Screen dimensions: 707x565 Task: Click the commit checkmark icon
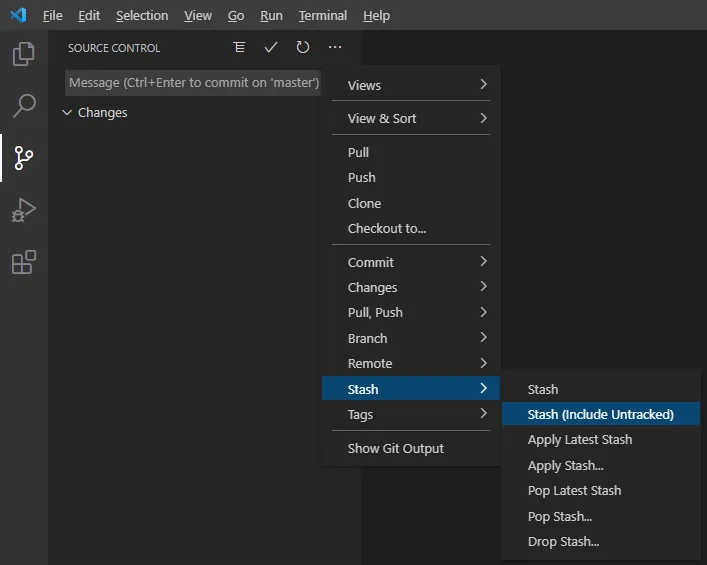(271, 47)
